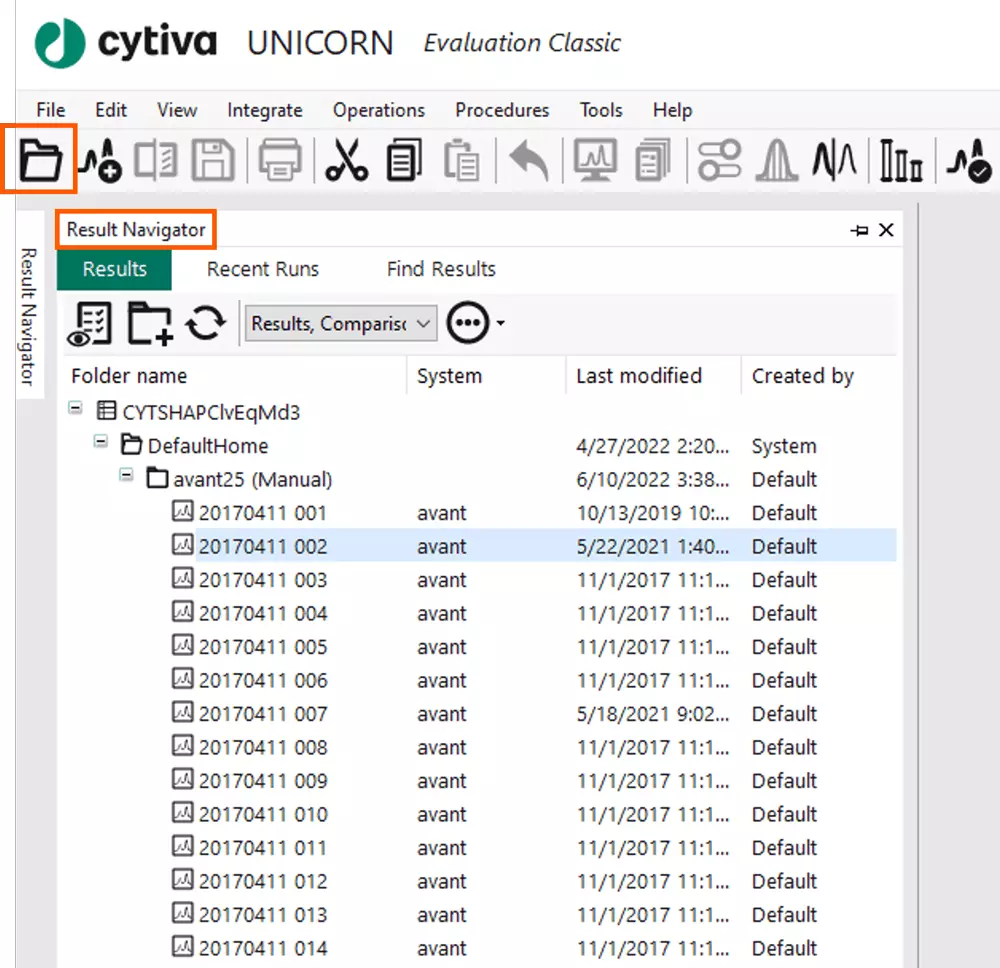Select the peak integration tool
Screen dimensions: 1000x968
(776, 160)
